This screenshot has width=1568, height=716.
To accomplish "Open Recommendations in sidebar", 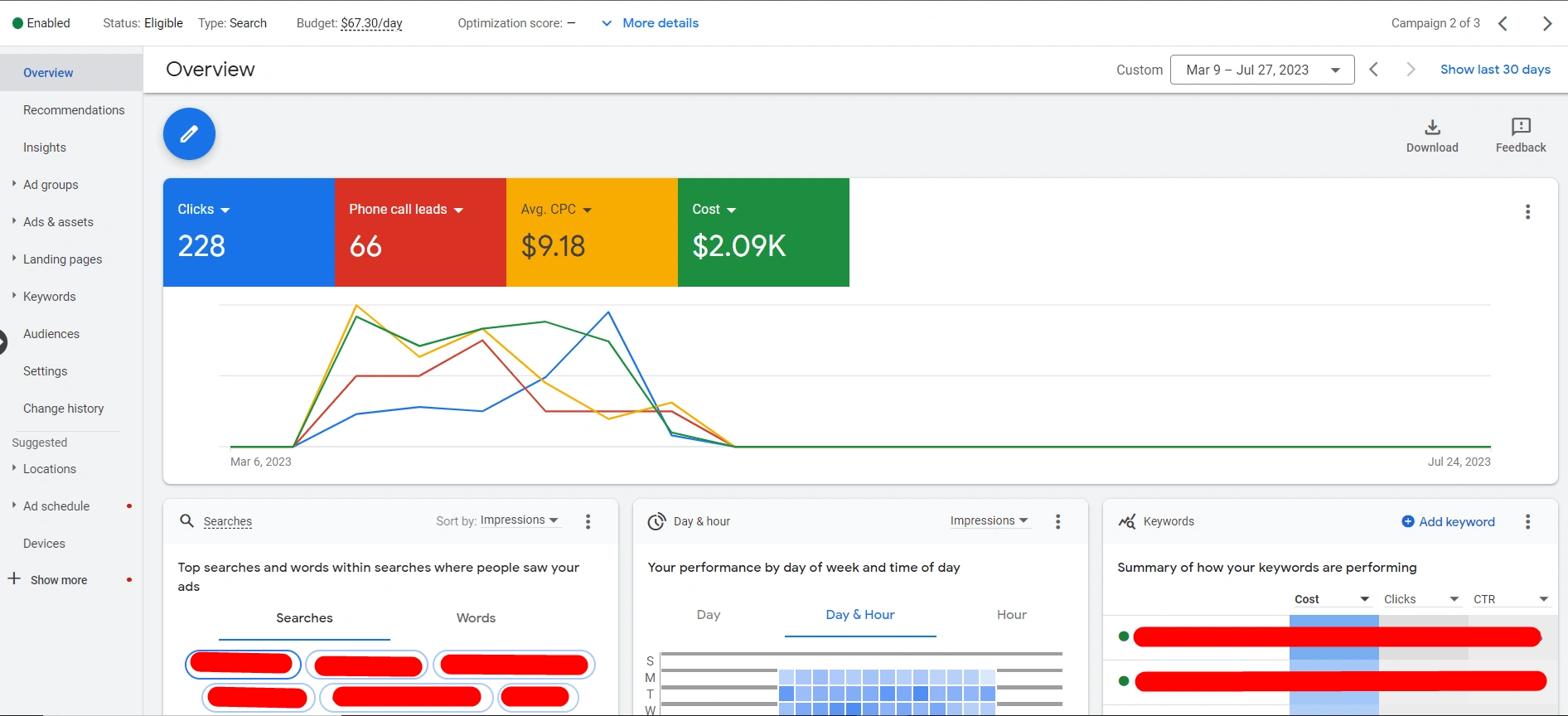I will (x=74, y=110).
